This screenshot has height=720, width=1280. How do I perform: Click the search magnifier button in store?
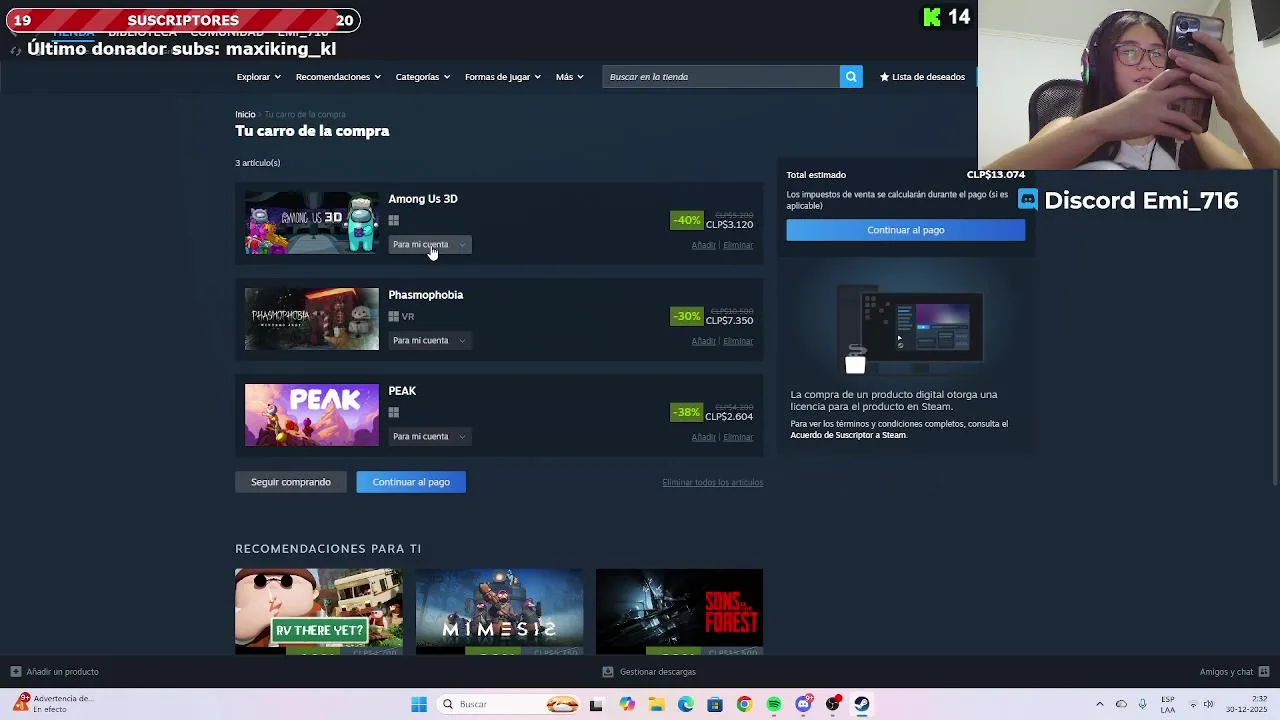pyautogui.click(x=851, y=77)
